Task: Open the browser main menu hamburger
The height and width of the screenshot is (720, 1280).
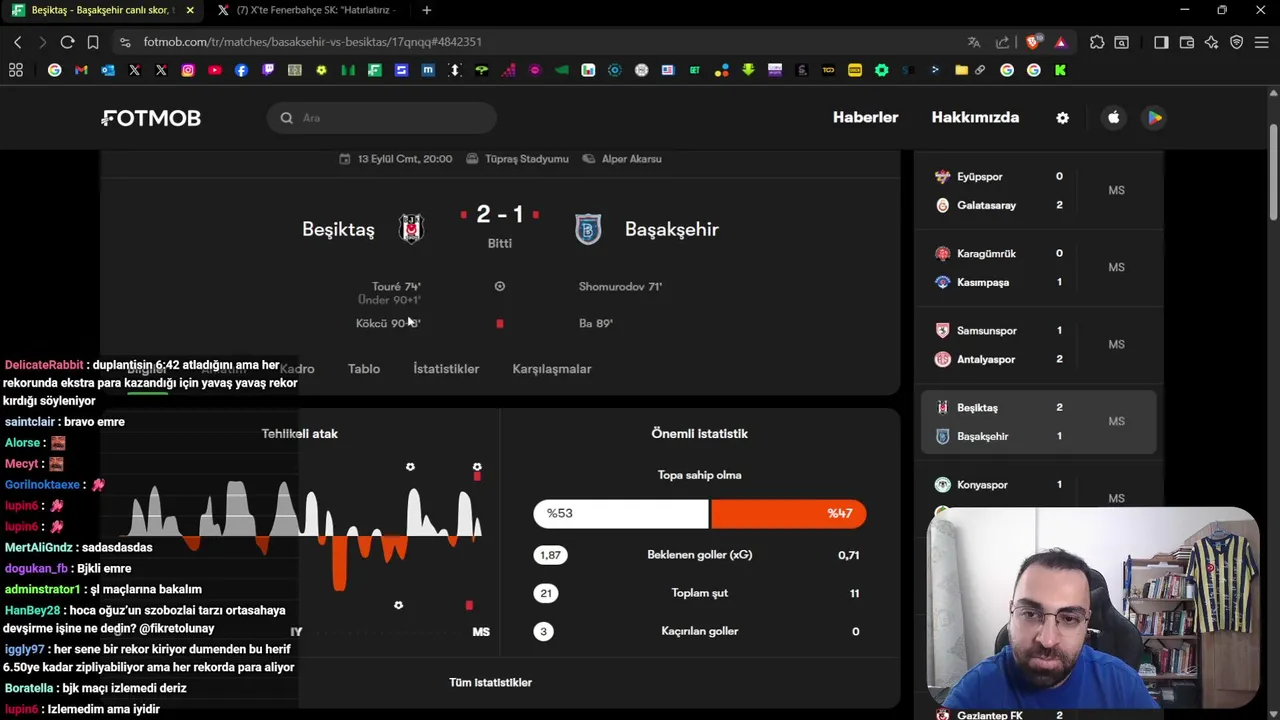Action: coord(1262,42)
